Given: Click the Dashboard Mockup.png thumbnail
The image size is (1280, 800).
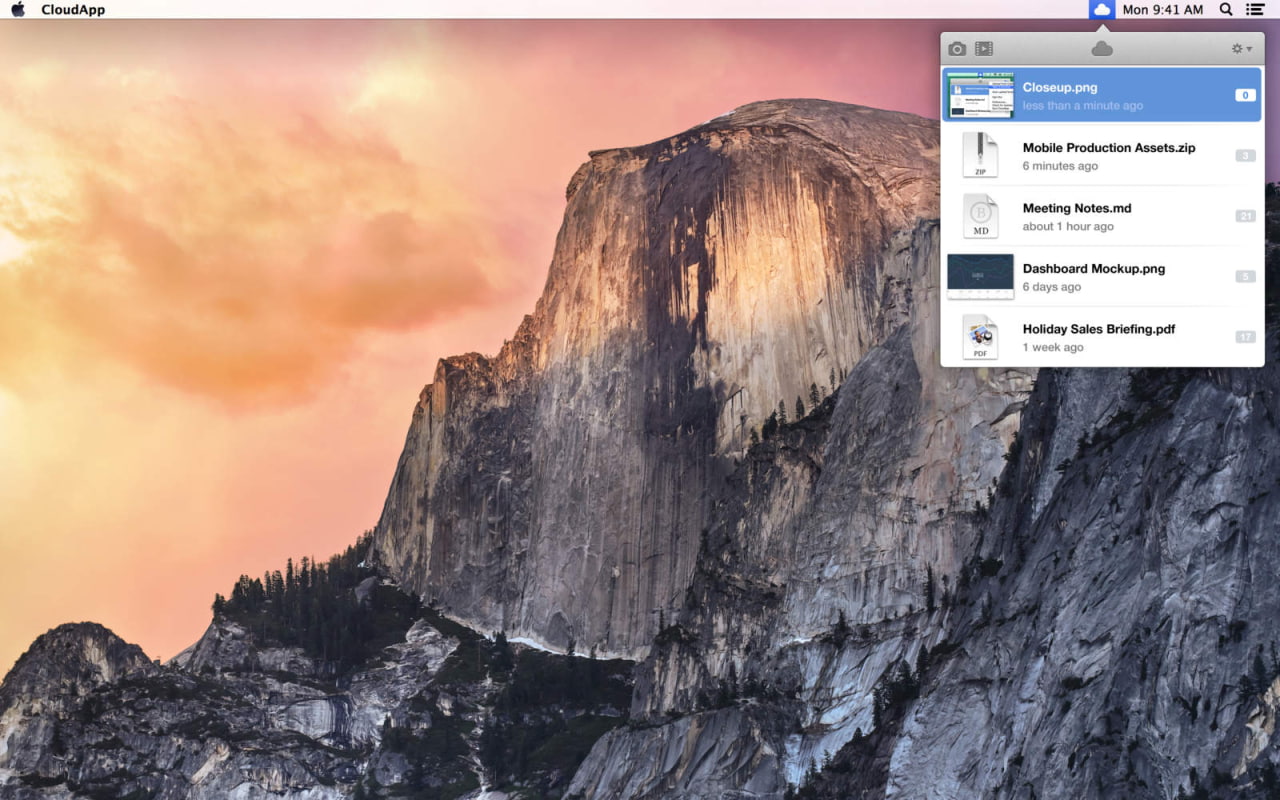Looking at the screenshot, I should click(980, 276).
